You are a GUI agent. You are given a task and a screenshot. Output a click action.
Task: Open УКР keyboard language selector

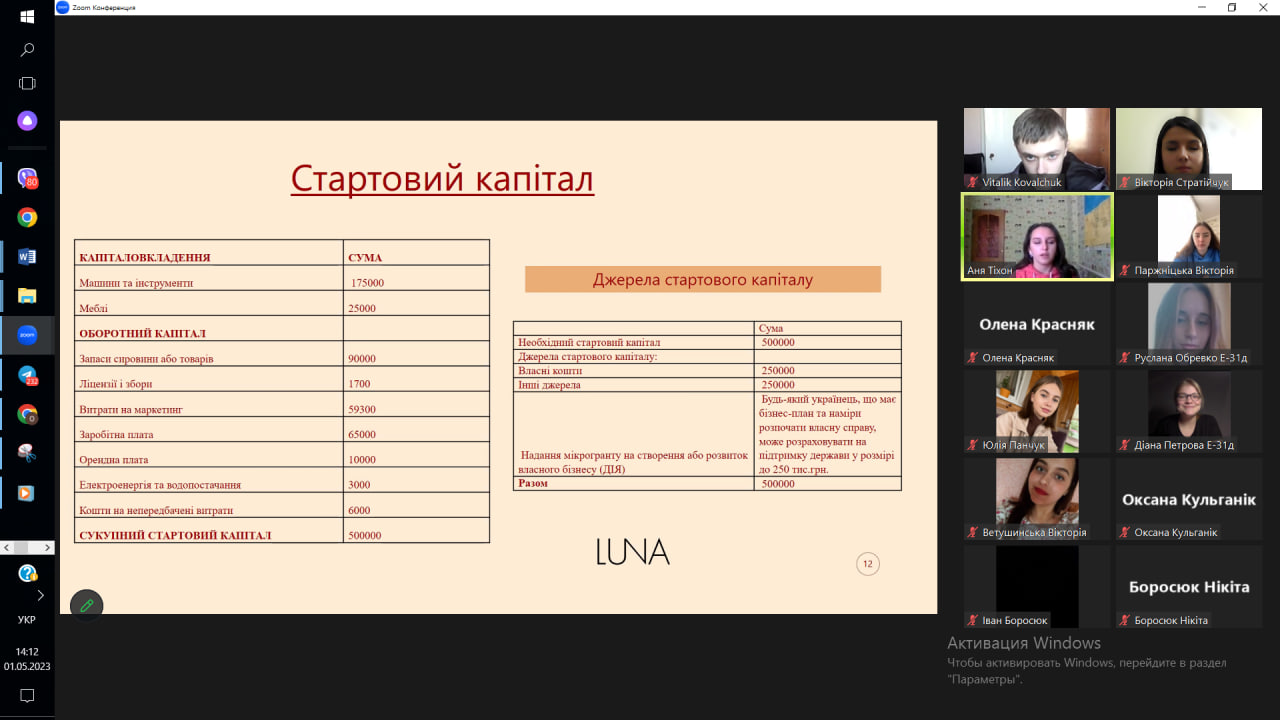[27, 620]
